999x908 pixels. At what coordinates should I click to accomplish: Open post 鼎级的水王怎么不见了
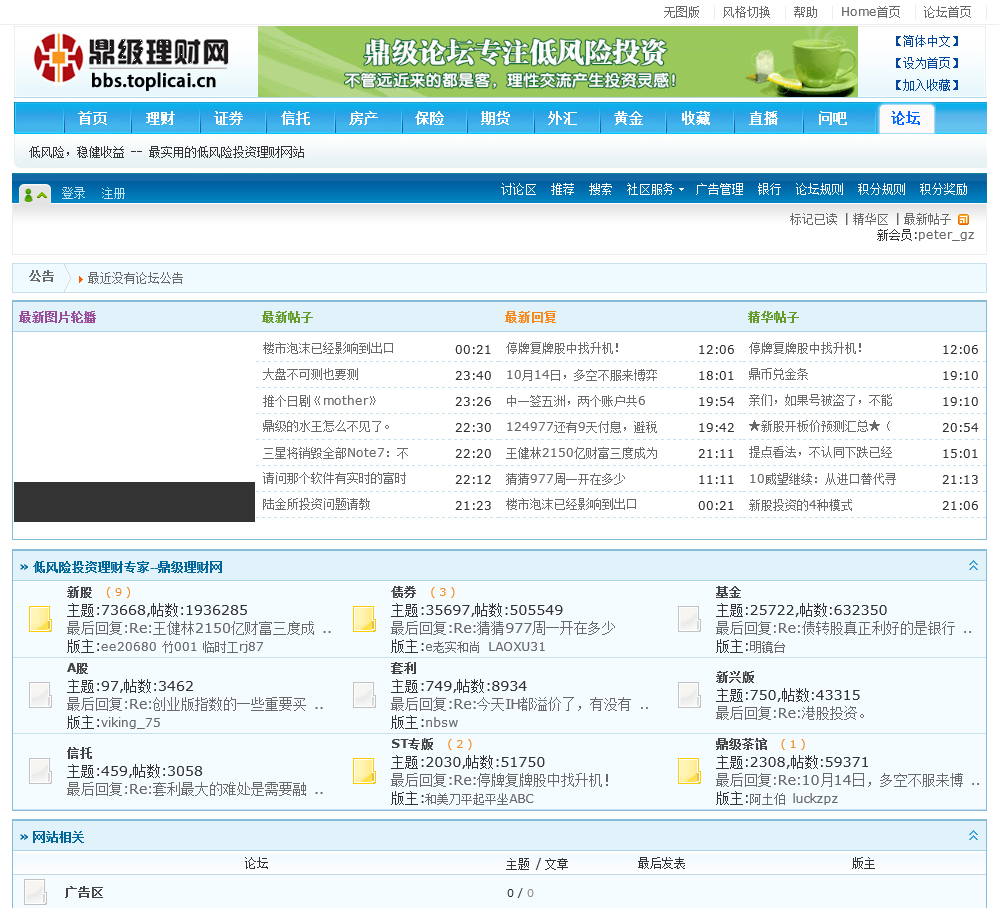(326, 426)
